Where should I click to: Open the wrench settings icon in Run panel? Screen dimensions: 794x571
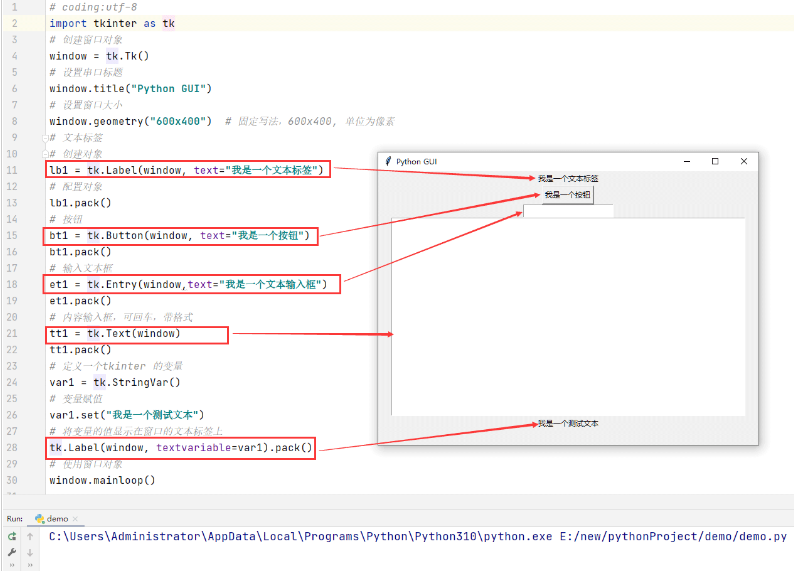click(x=12, y=552)
